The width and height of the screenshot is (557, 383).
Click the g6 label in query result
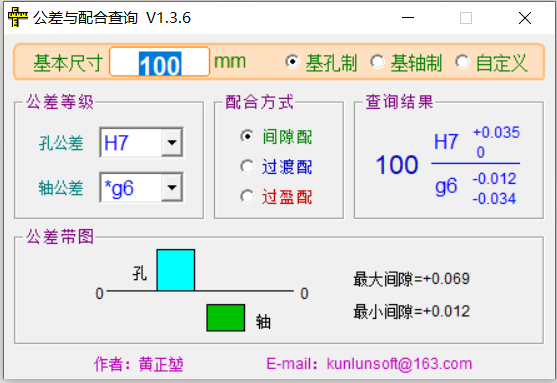(446, 186)
